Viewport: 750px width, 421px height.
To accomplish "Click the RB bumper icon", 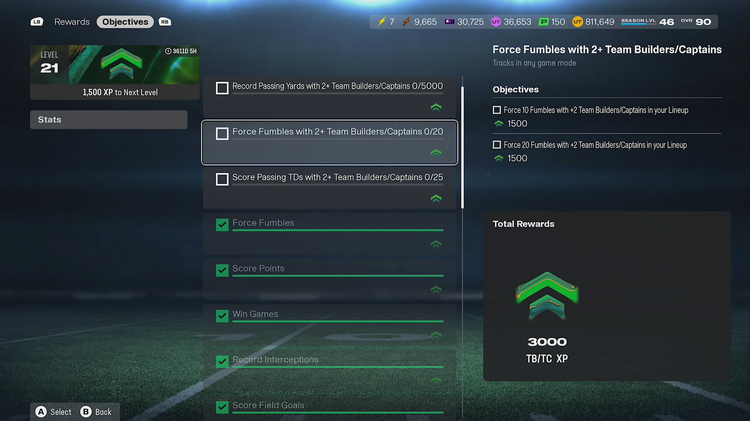I will point(165,22).
